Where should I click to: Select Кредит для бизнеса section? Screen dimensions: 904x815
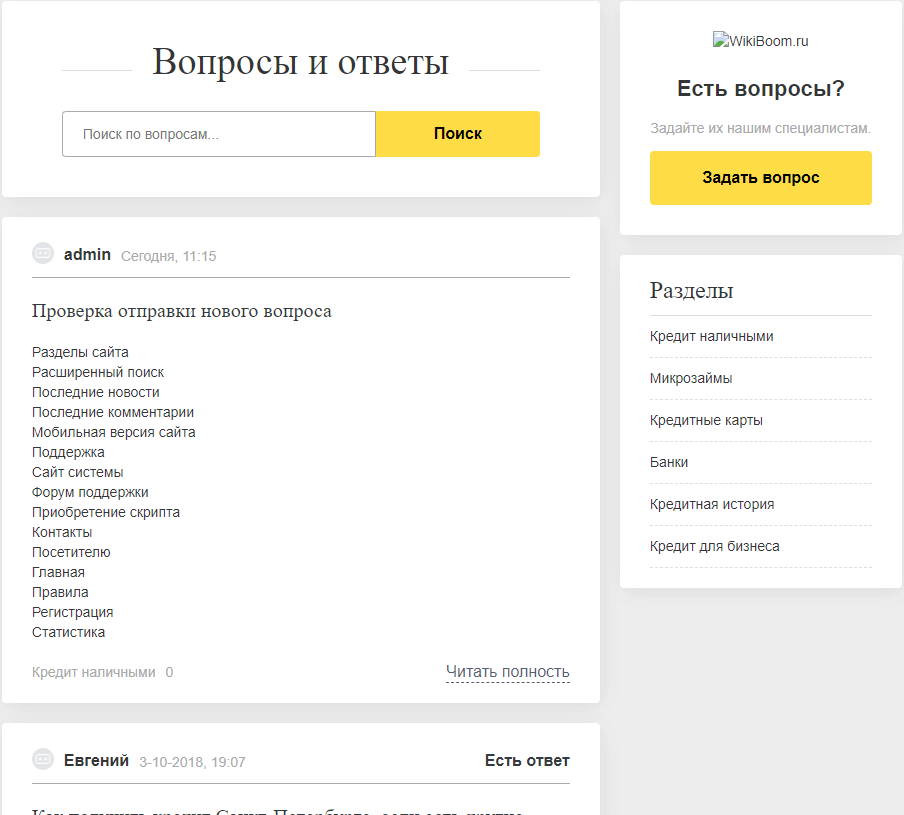(x=714, y=547)
